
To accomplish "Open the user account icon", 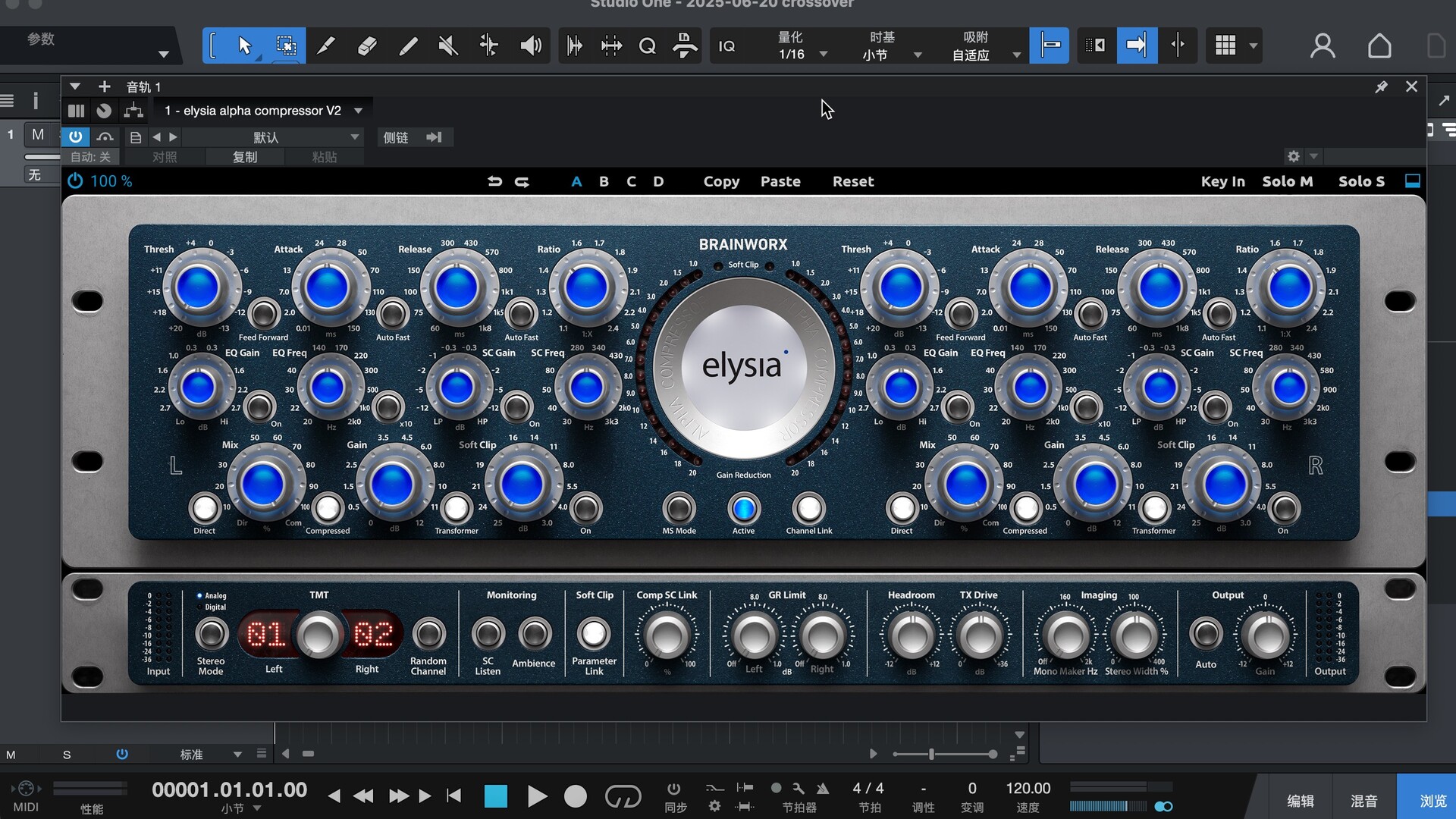I will coord(1323,46).
